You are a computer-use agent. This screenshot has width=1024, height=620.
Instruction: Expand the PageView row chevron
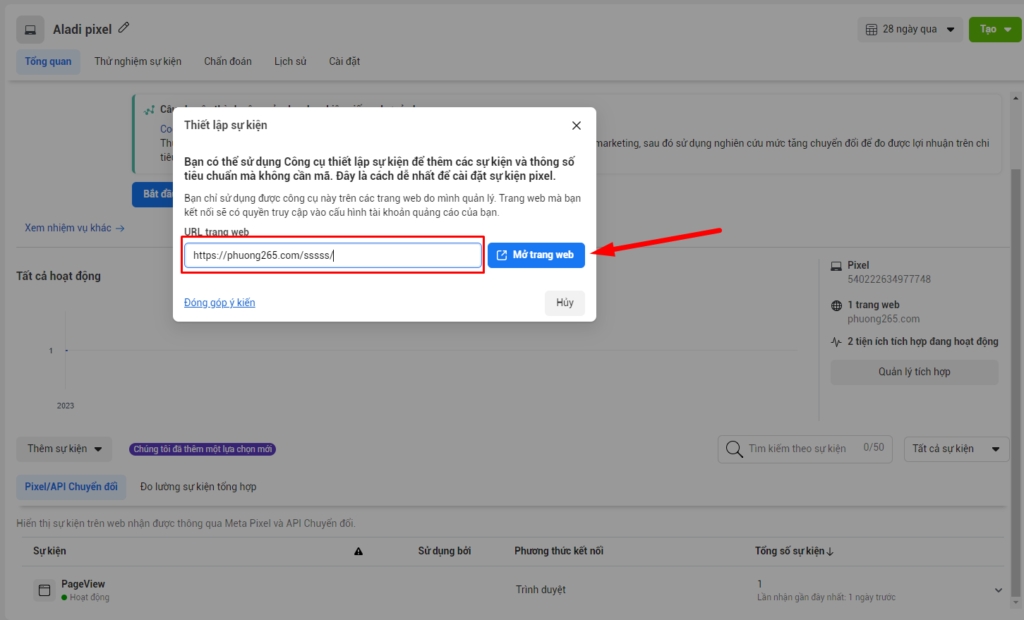pyautogui.click(x=997, y=590)
